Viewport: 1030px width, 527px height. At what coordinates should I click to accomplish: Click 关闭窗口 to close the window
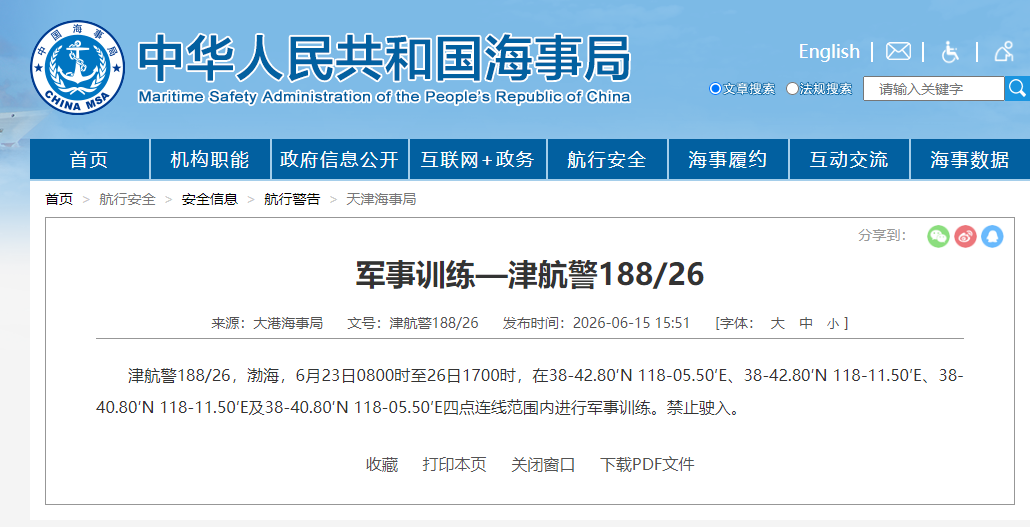click(x=543, y=465)
